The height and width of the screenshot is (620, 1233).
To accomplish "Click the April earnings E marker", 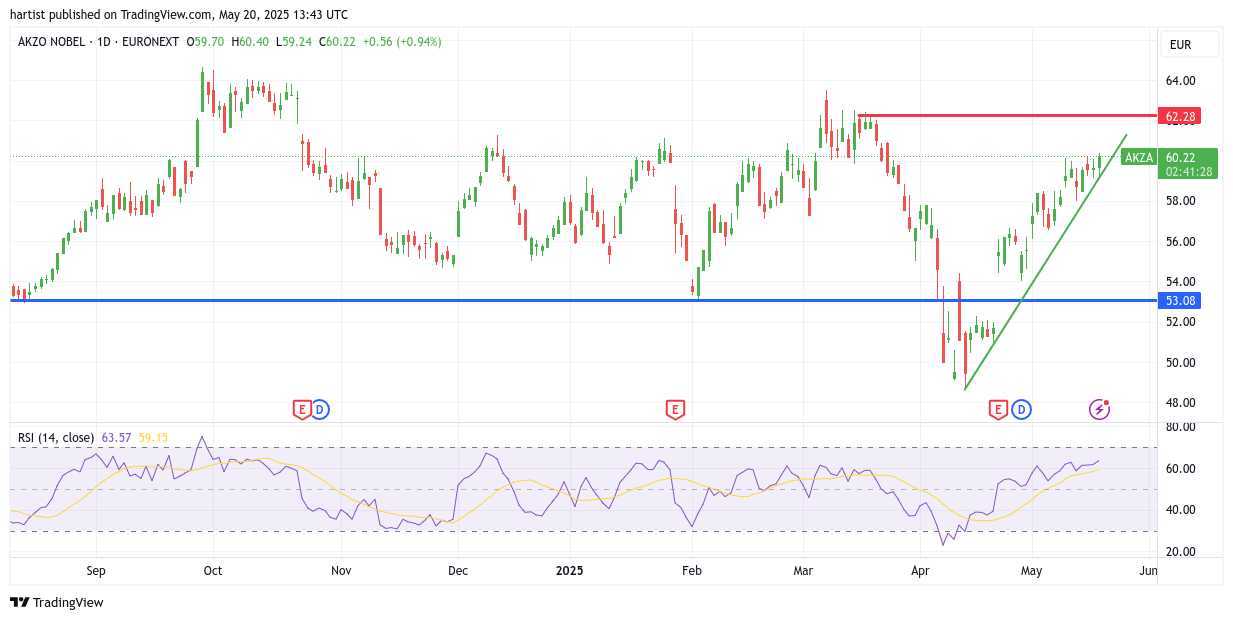I will [x=998, y=409].
